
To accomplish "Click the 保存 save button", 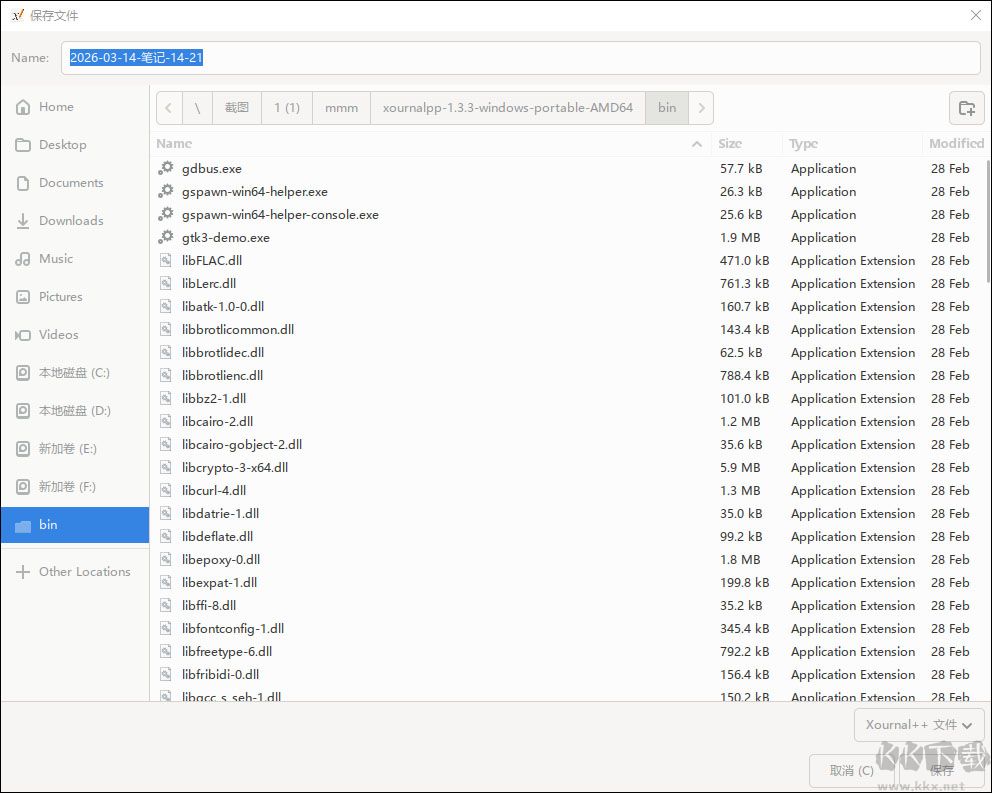I will point(942,771).
